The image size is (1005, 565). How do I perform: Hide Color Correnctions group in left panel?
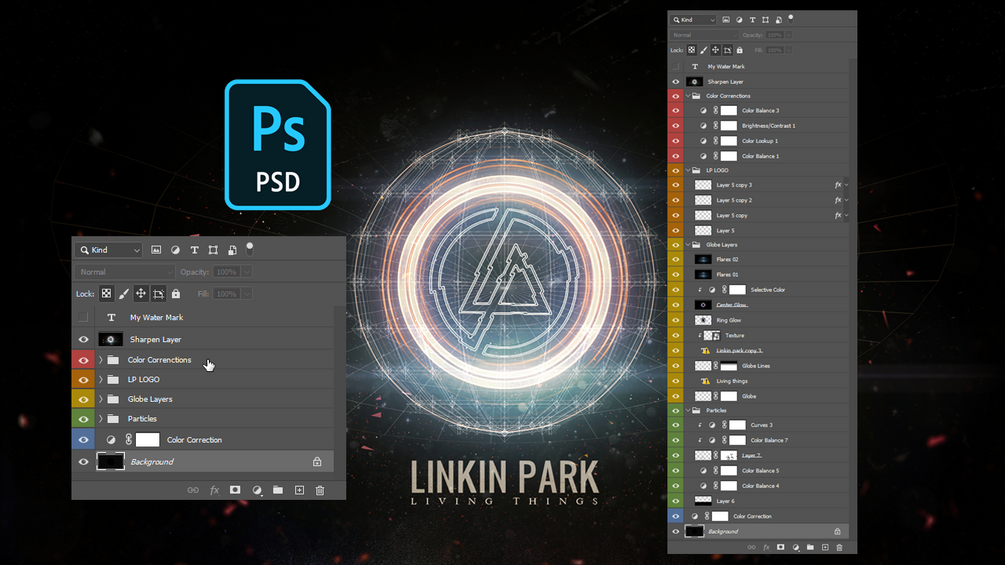[x=83, y=360]
